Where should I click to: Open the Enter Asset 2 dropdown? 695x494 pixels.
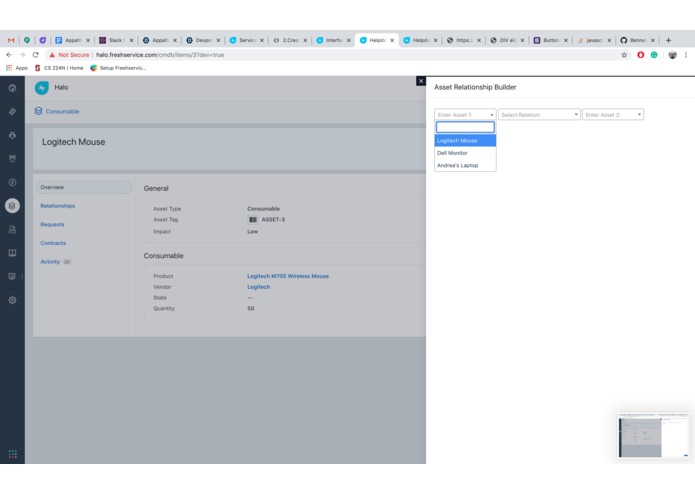tap(613, 114)
